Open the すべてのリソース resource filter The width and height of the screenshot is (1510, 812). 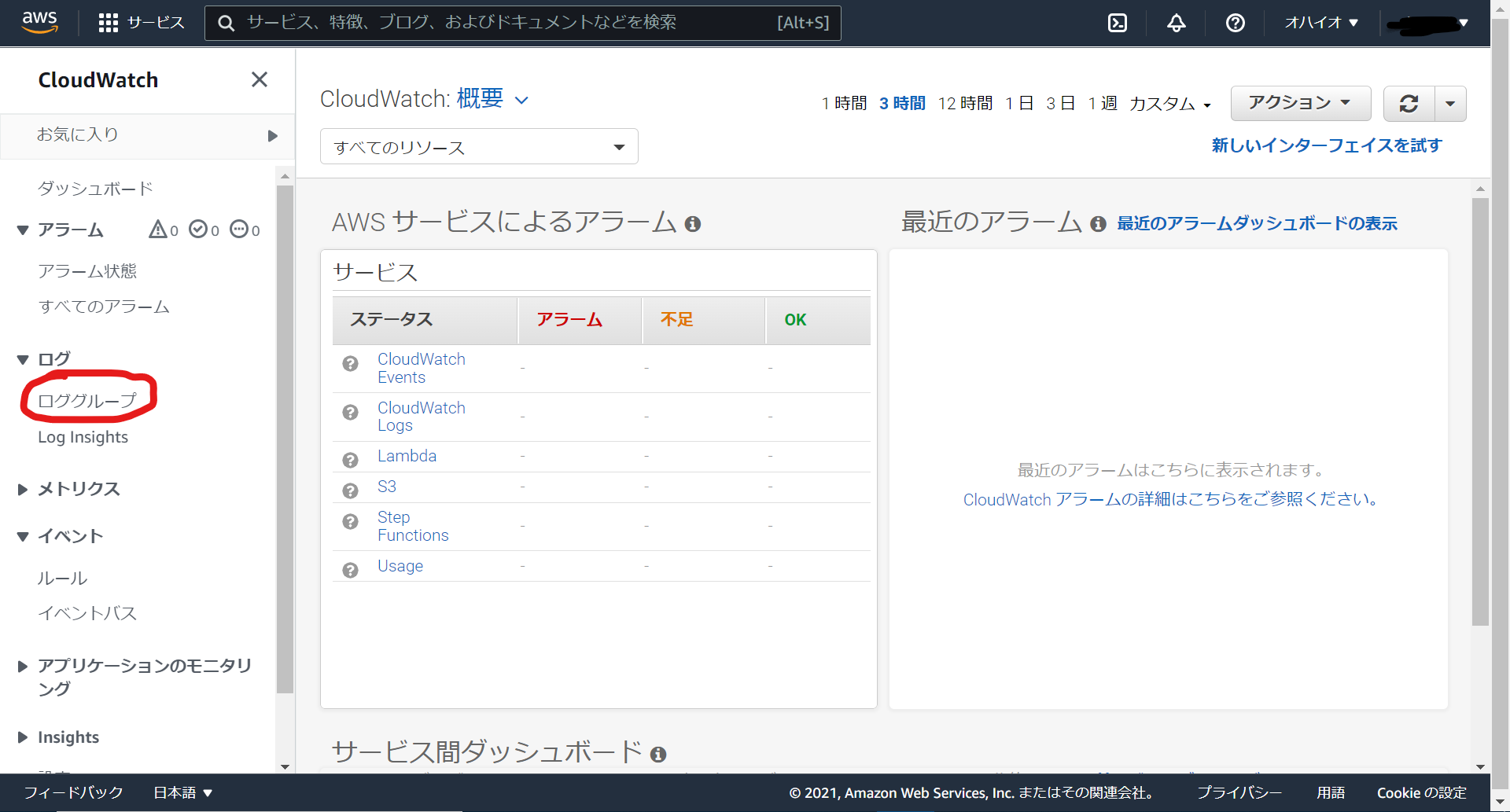tap(479, 147)
